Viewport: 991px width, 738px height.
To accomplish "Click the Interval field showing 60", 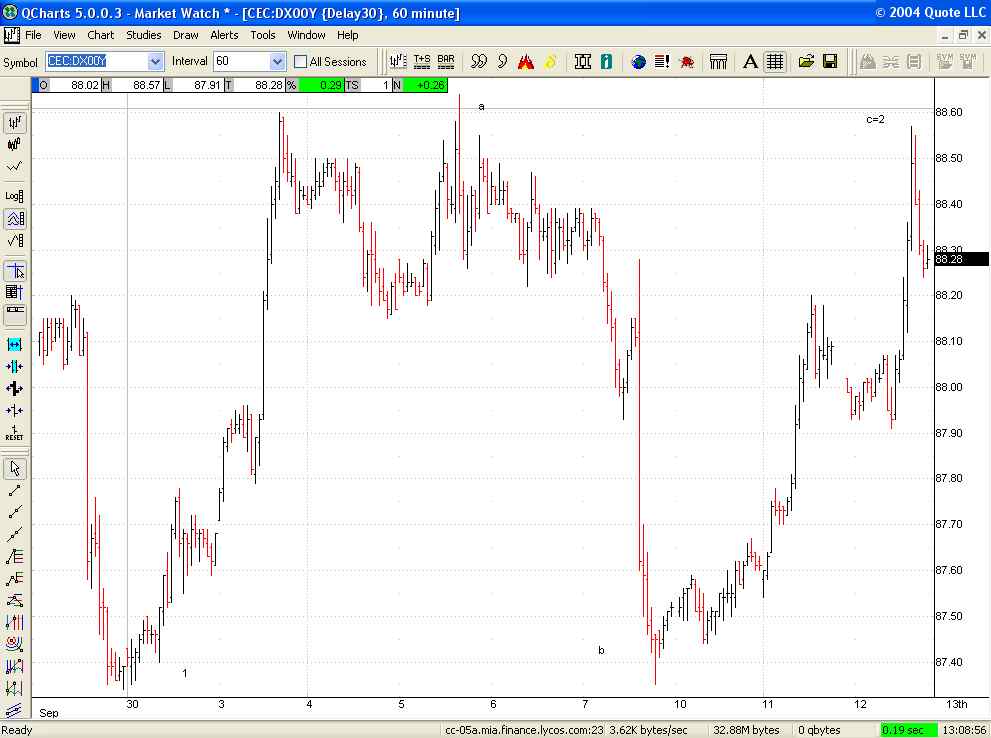I will coord(242,61).
